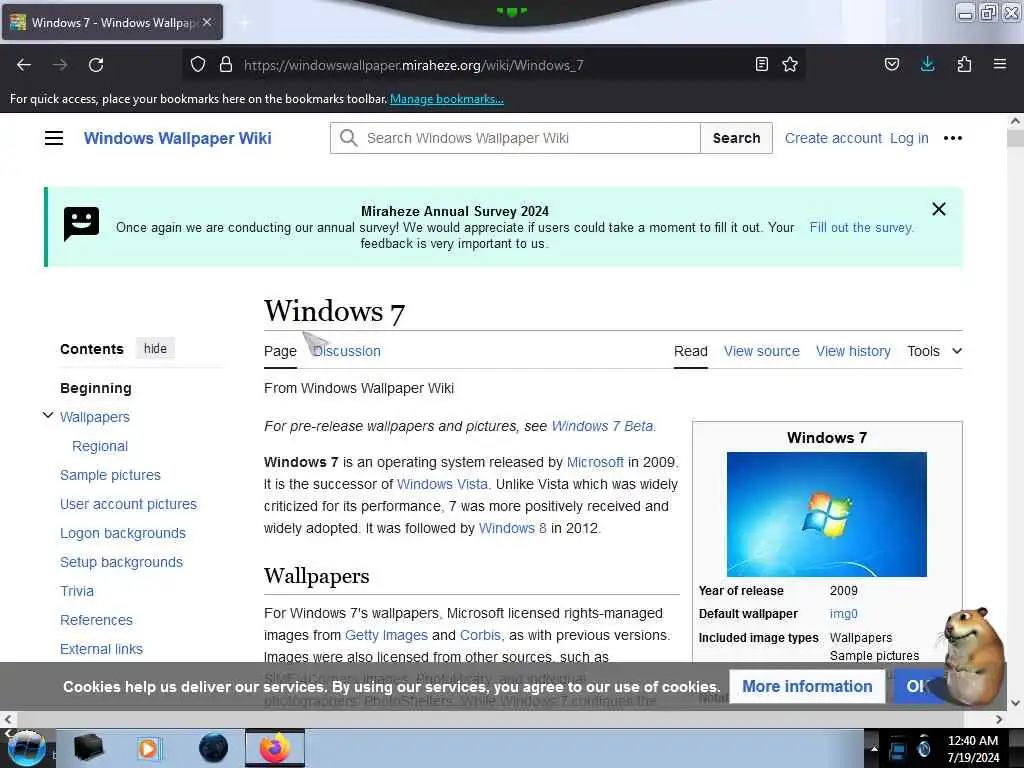Image resolution: width=1024 pixels, height=768 pixels.
Task: Launch the media player taskbar icon
Action: pyautogui.click(x=149, y=748)
